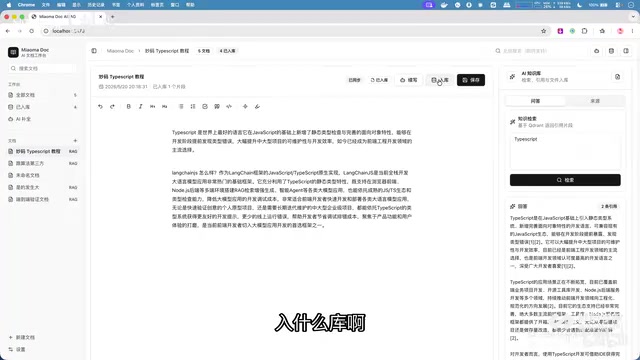
Task: Click the Miaoma Doc logo
Action: point(13,52)
